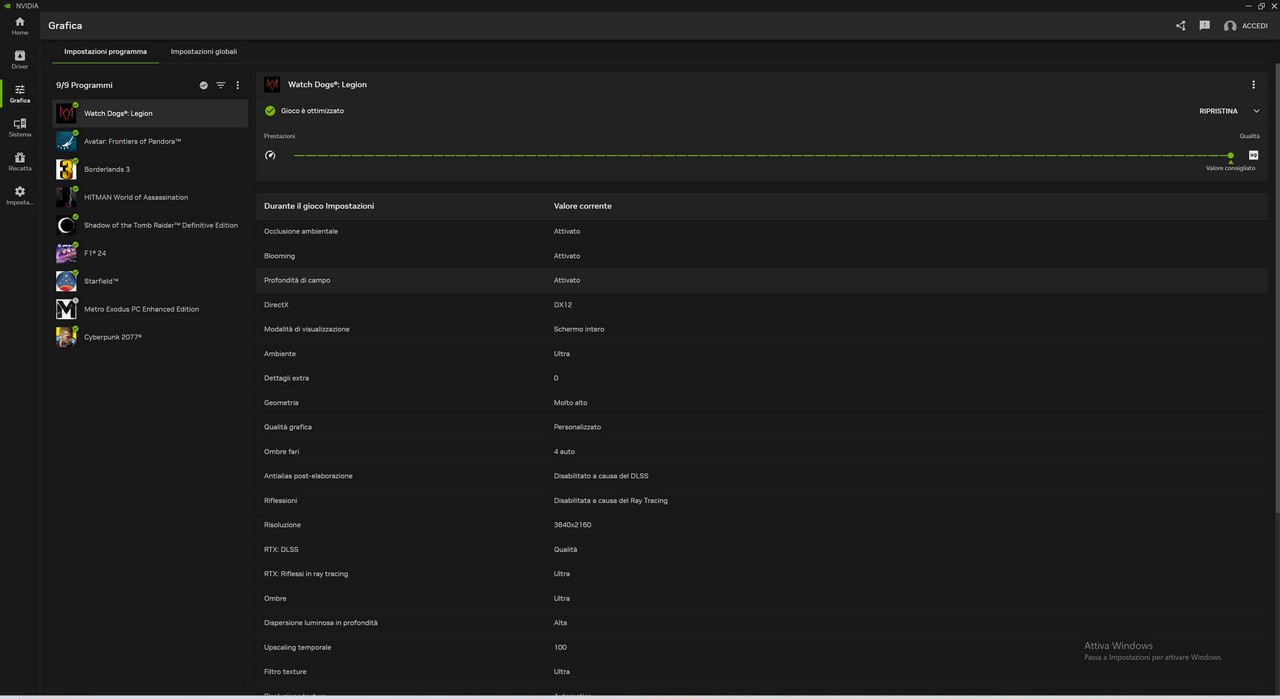Click the Geometria value Molto alto
Image resolution: width=1280 pixels, height=699 pixels.
pos(571,403)
